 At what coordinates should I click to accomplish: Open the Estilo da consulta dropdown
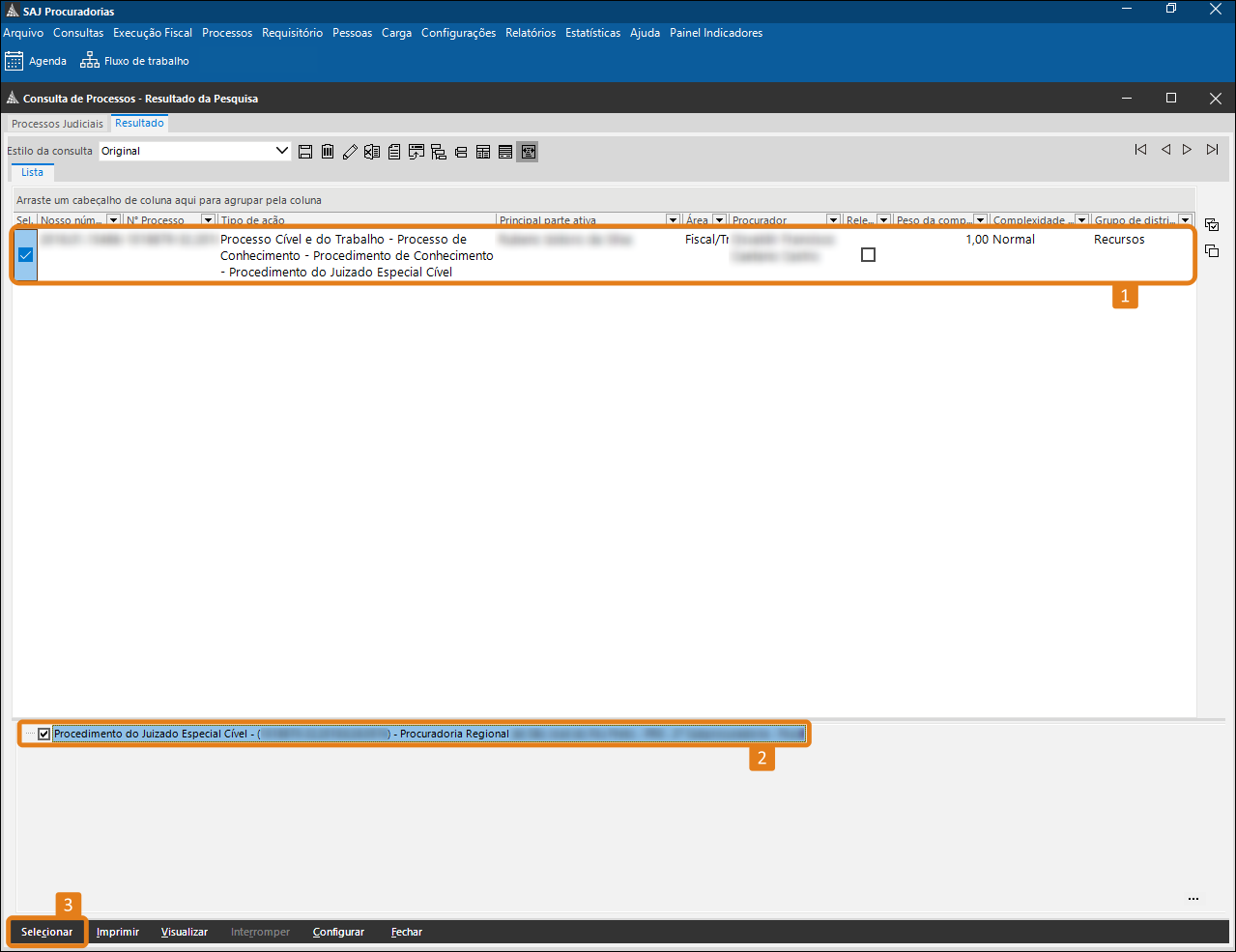click(282, 151)
